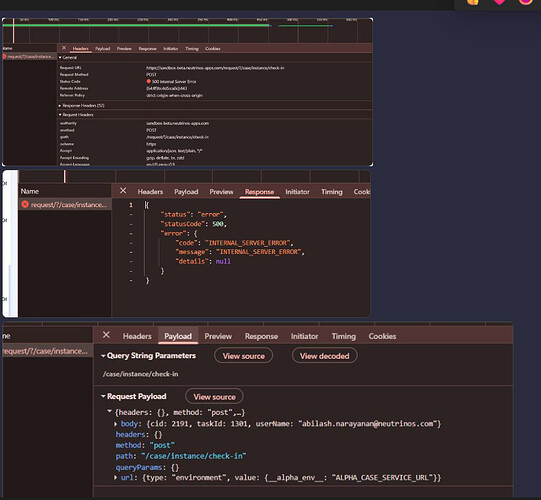Click /case/instance/check-in query string parameter

coord(140,374)
